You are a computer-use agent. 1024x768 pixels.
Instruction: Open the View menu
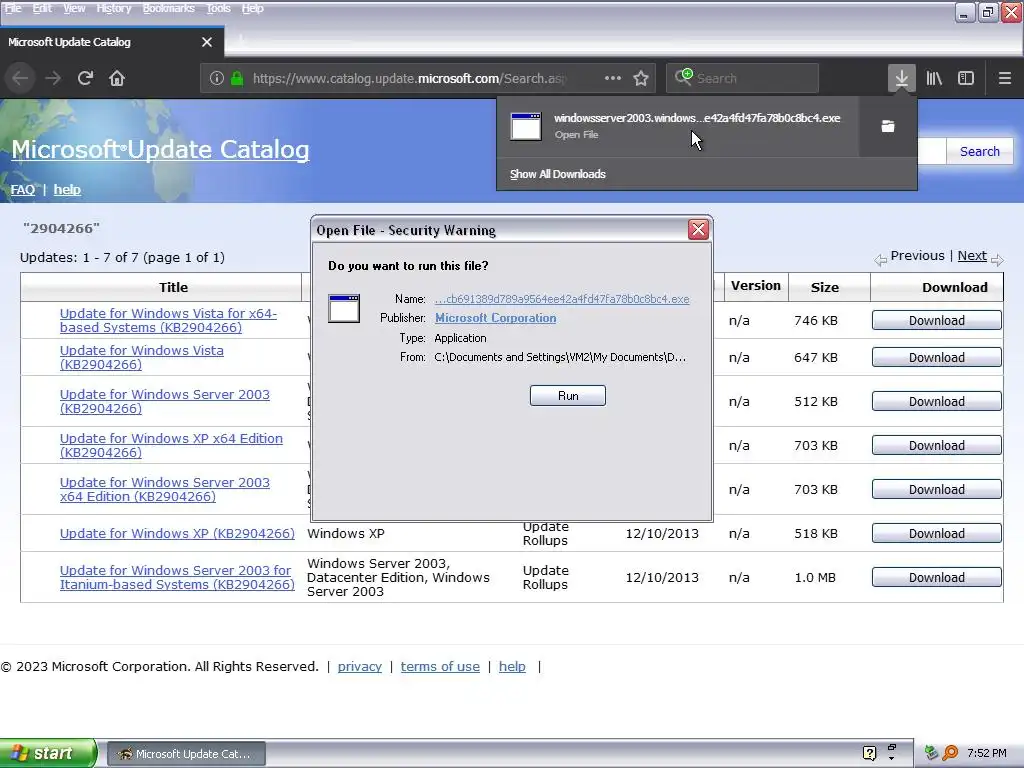(x=74, y=8)
